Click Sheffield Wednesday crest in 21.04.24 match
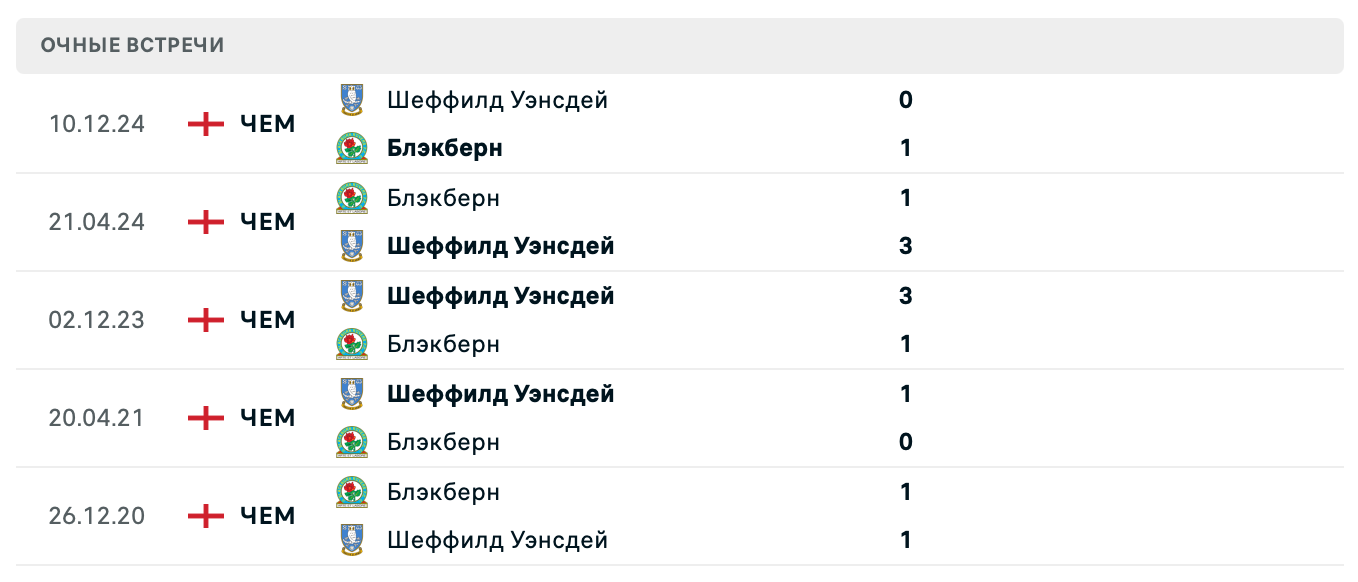The width and height of the screenshot is (1358, 582). click(351, 246)
